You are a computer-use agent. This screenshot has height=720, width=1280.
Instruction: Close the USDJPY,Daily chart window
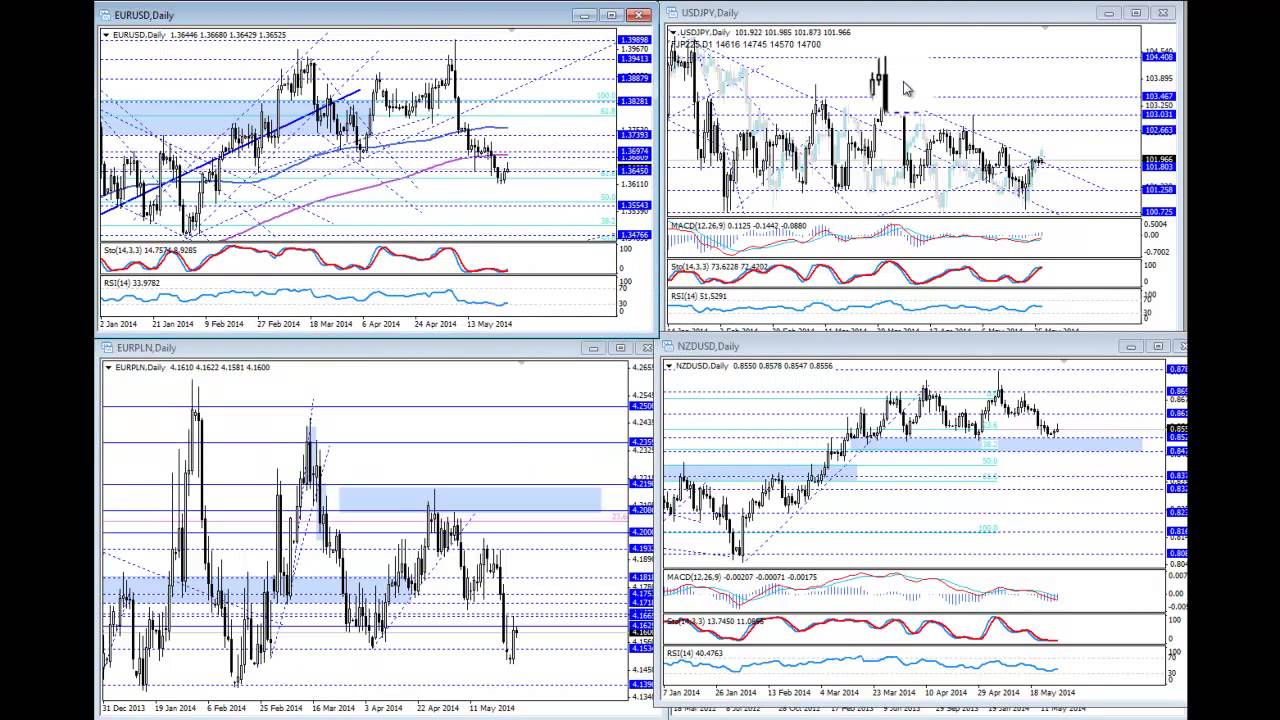pyautogui.click(x=1163, y=13)
